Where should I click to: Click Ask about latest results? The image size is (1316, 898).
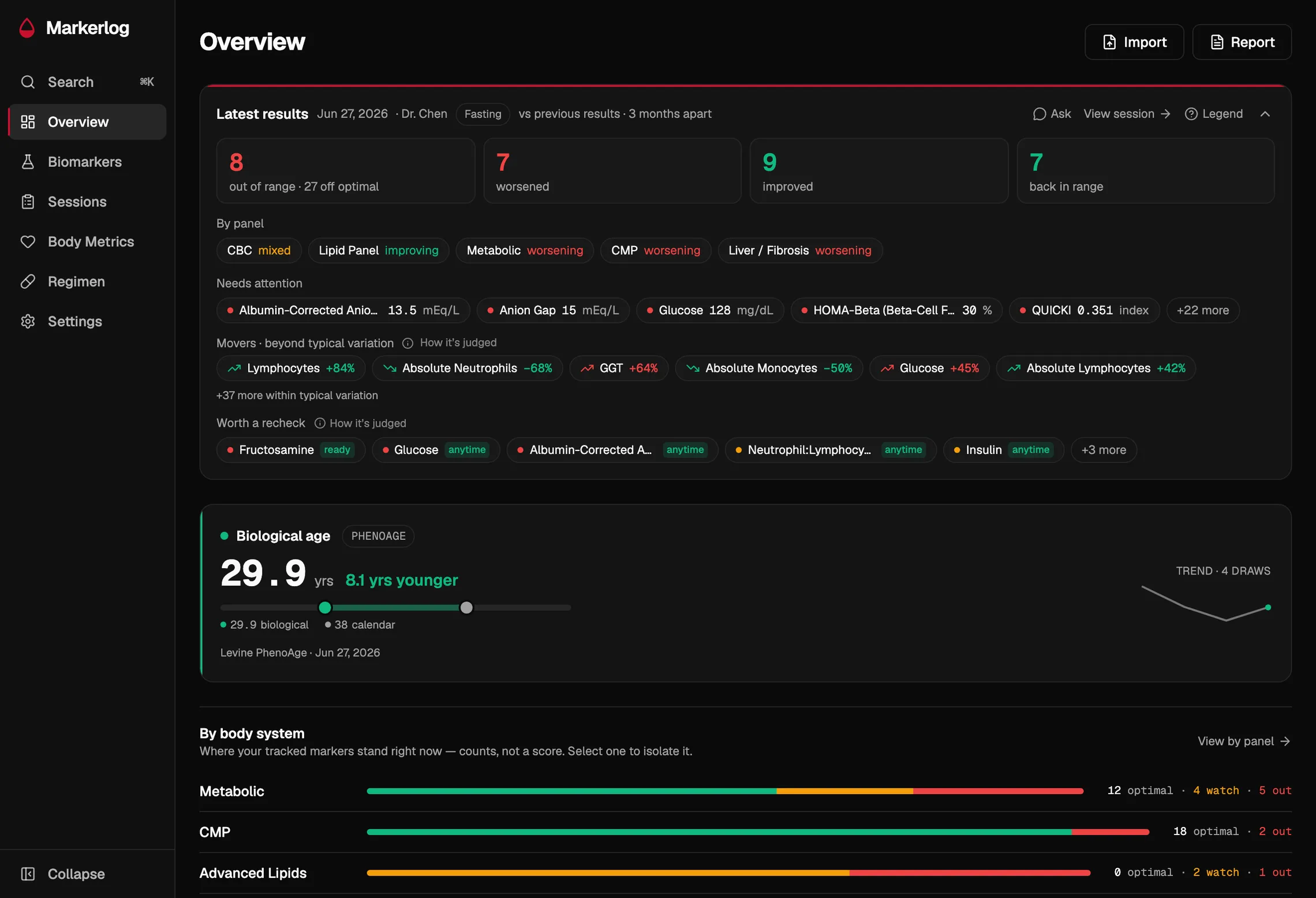1052,114
